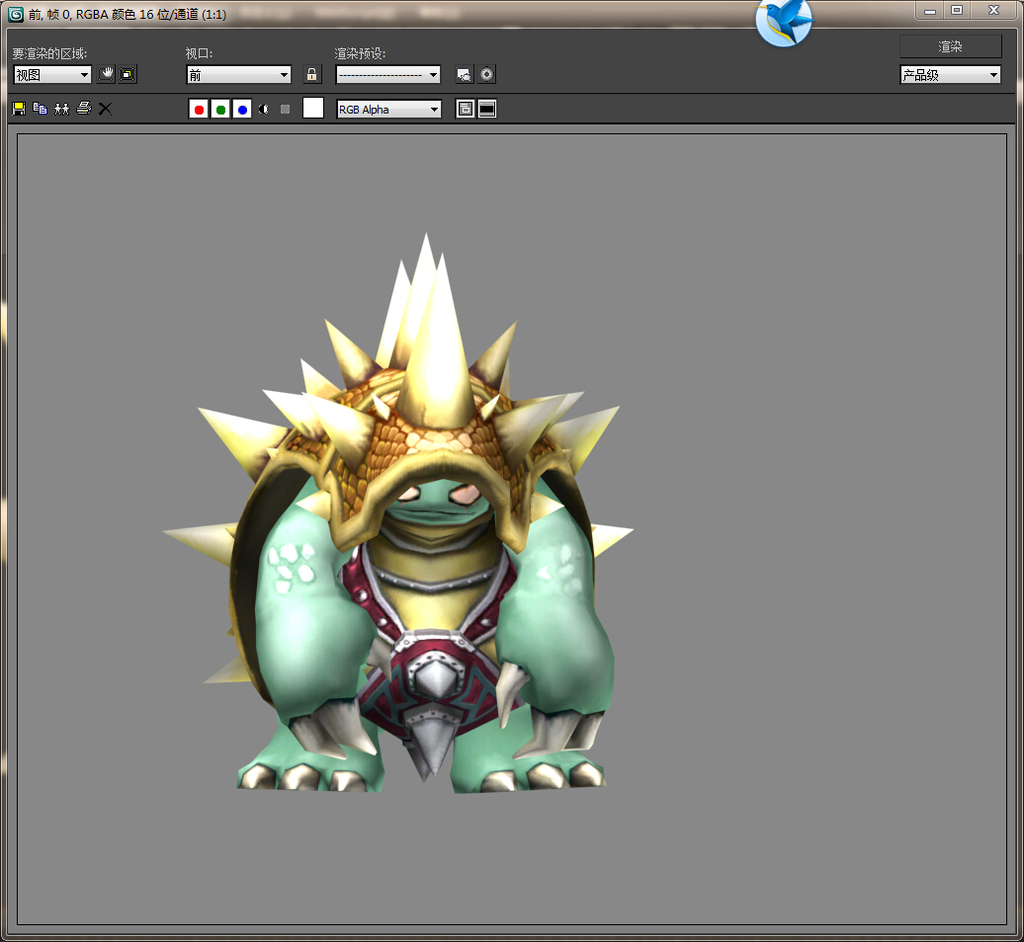This screenshot has height=942, width=1024.
Task: Toggle the alpha channel display
Action: click(264, 109)
